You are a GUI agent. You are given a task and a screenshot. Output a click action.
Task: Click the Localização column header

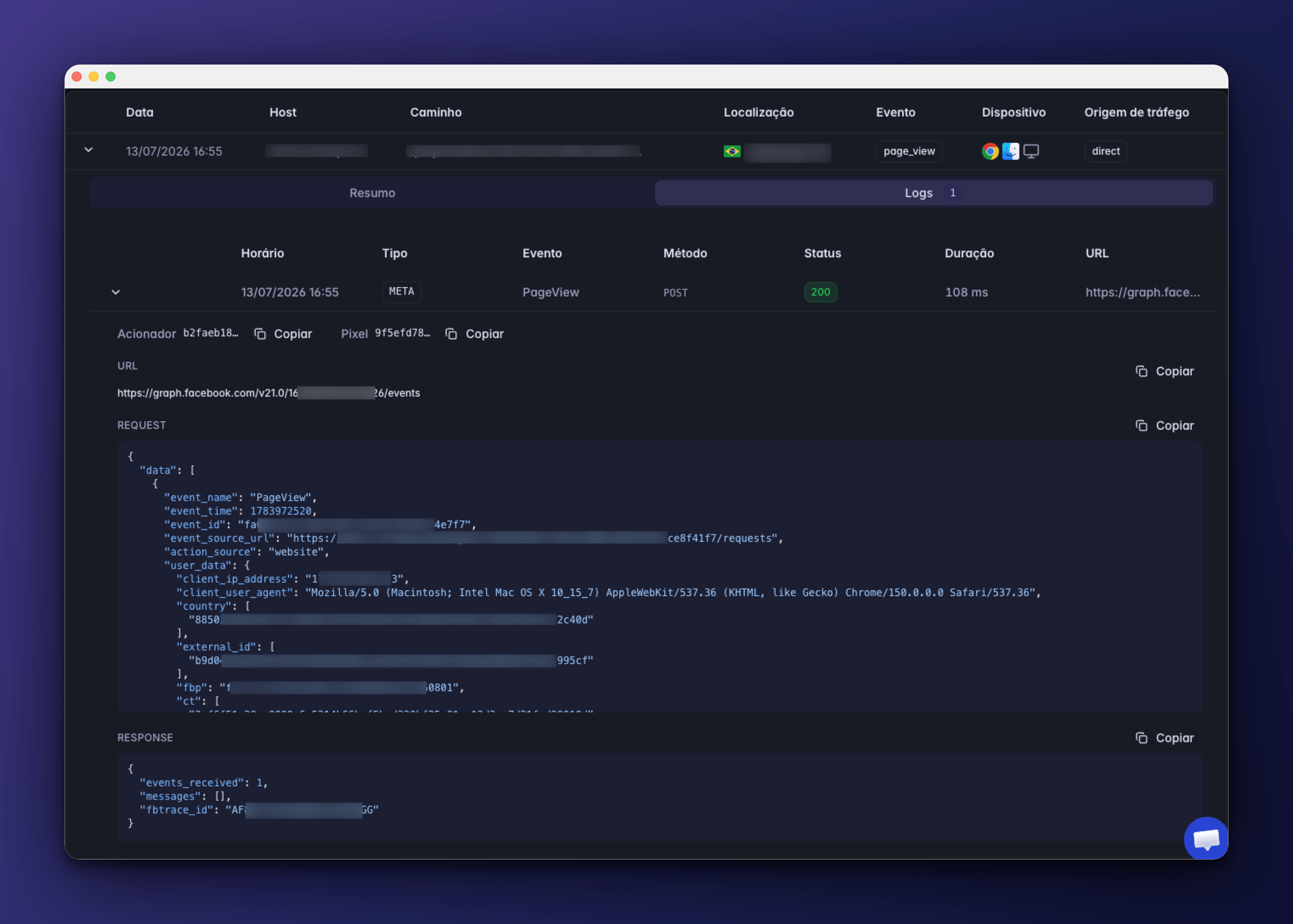click(x=758, y=112)
